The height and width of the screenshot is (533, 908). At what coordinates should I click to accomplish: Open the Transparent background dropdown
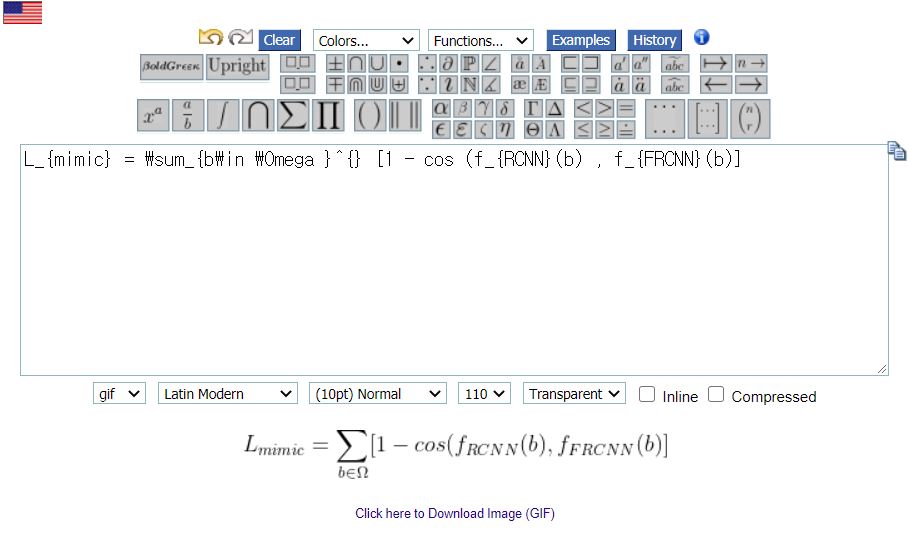(574, 394)
